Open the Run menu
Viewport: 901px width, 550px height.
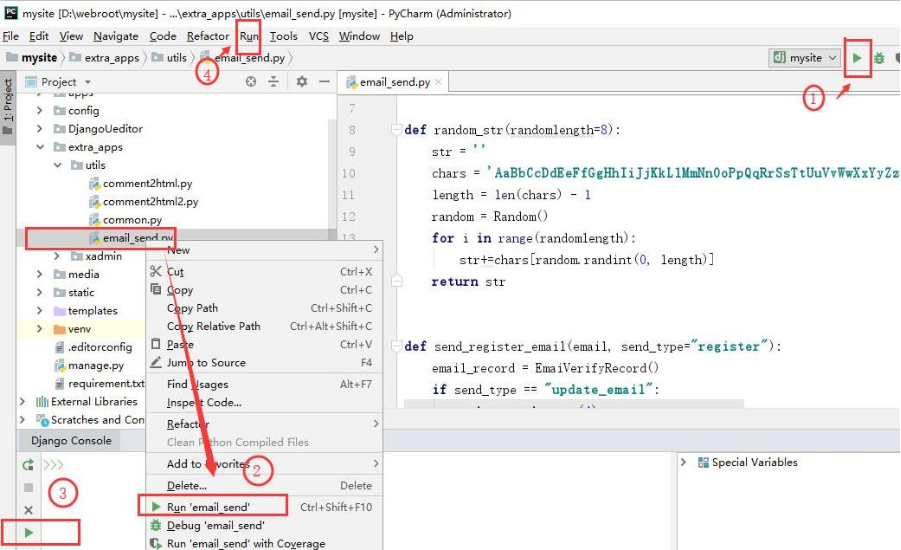249,36
